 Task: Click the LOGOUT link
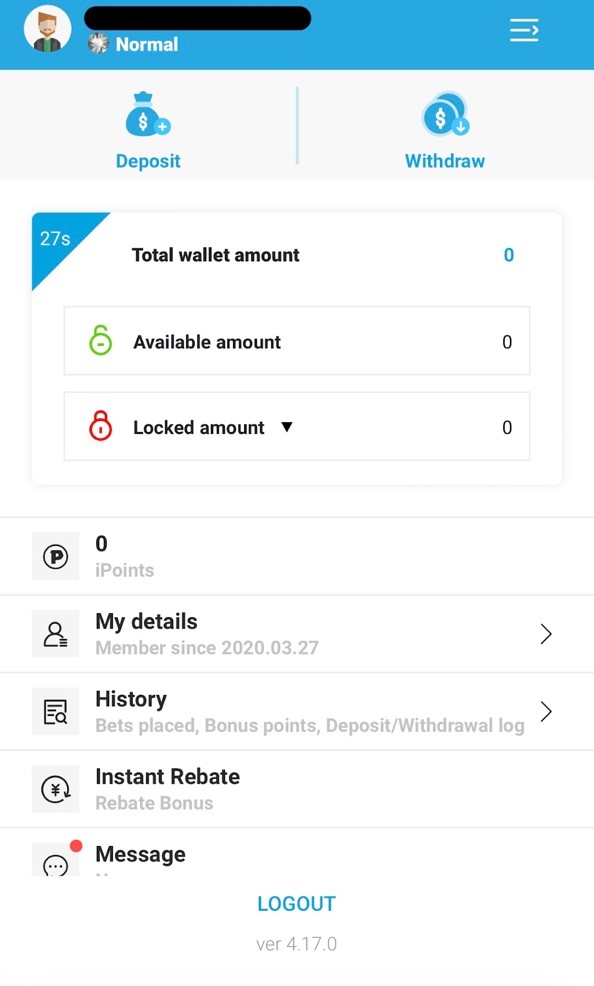[296, 903]
